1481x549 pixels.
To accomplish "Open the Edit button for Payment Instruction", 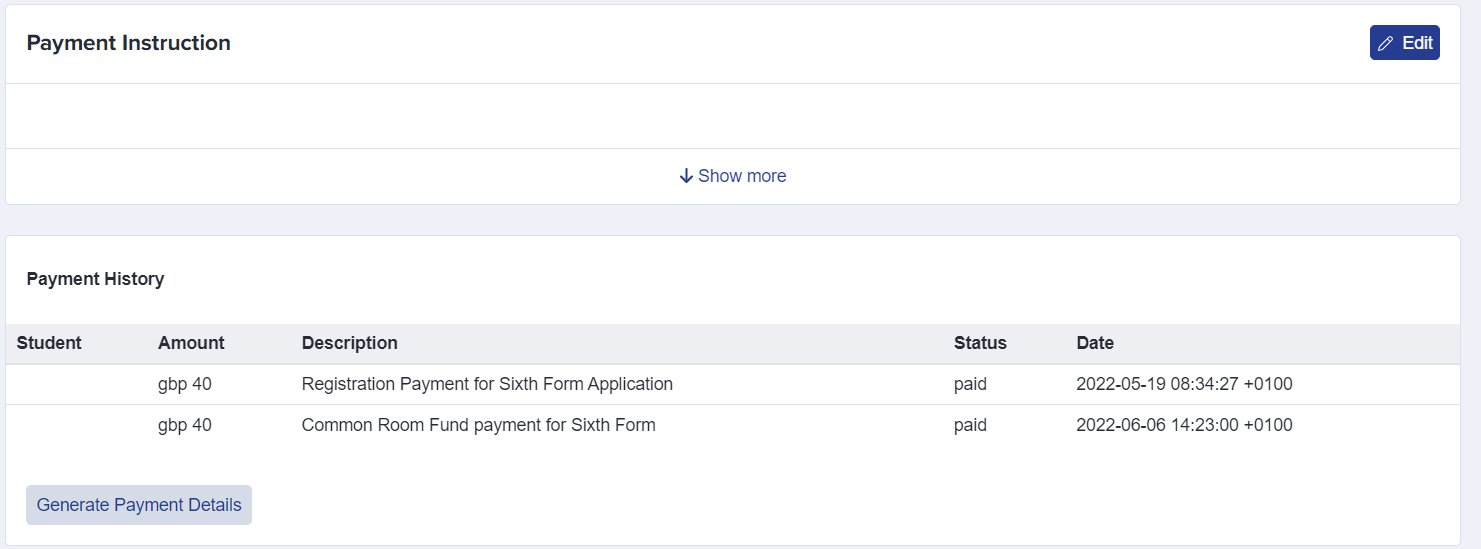I will pyautogui.click(x=1405, y=43).
